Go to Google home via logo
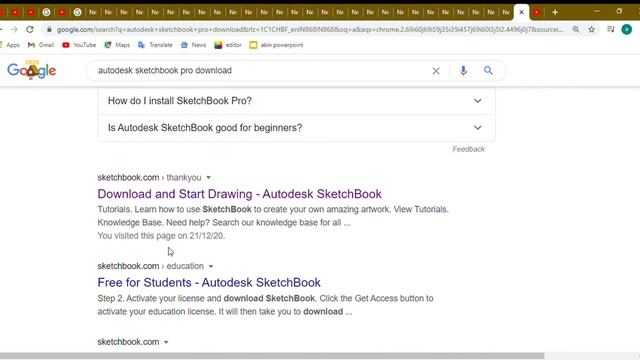This screenshot has width=640, height=360. point(31,70)
